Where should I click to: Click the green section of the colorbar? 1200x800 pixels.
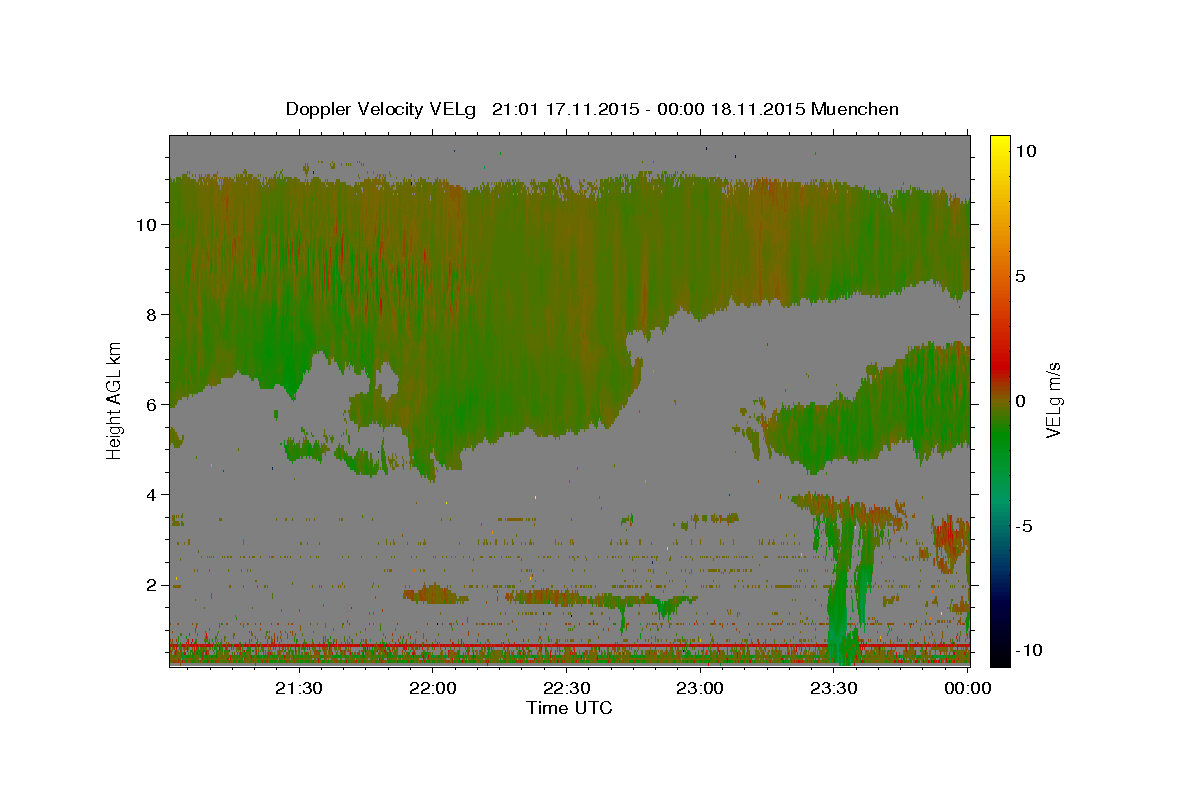pos(1000,440)
